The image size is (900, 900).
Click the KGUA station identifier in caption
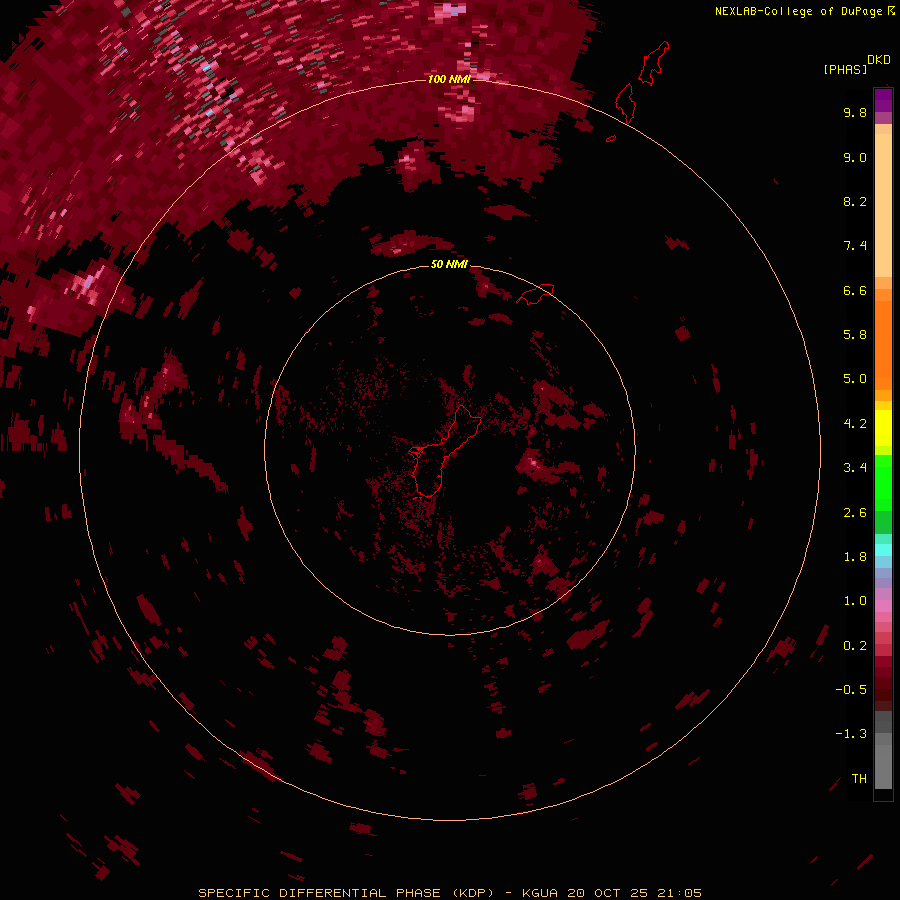(540, 893)
